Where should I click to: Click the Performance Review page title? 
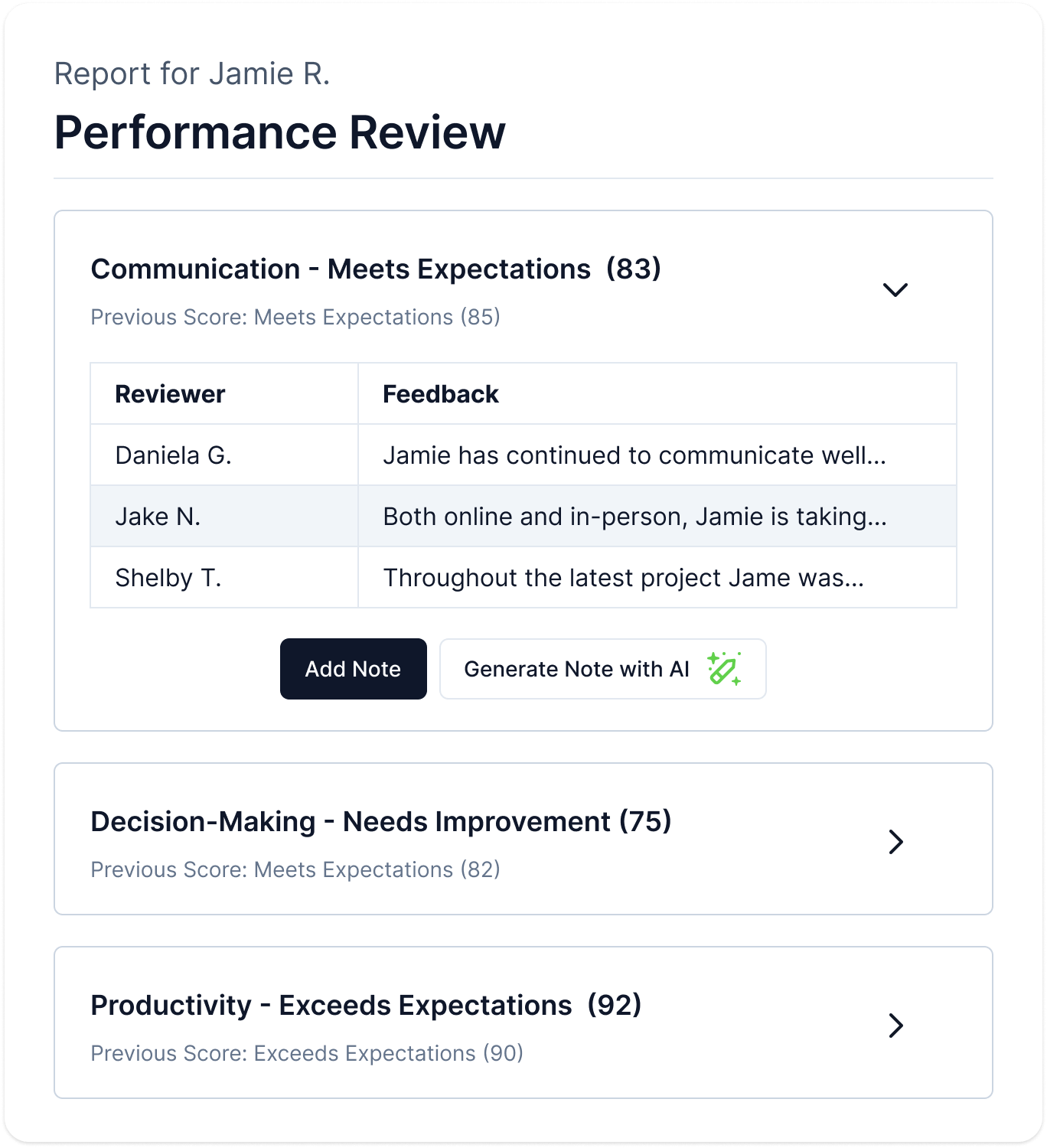pyautogui.click(x=280, y=132)
